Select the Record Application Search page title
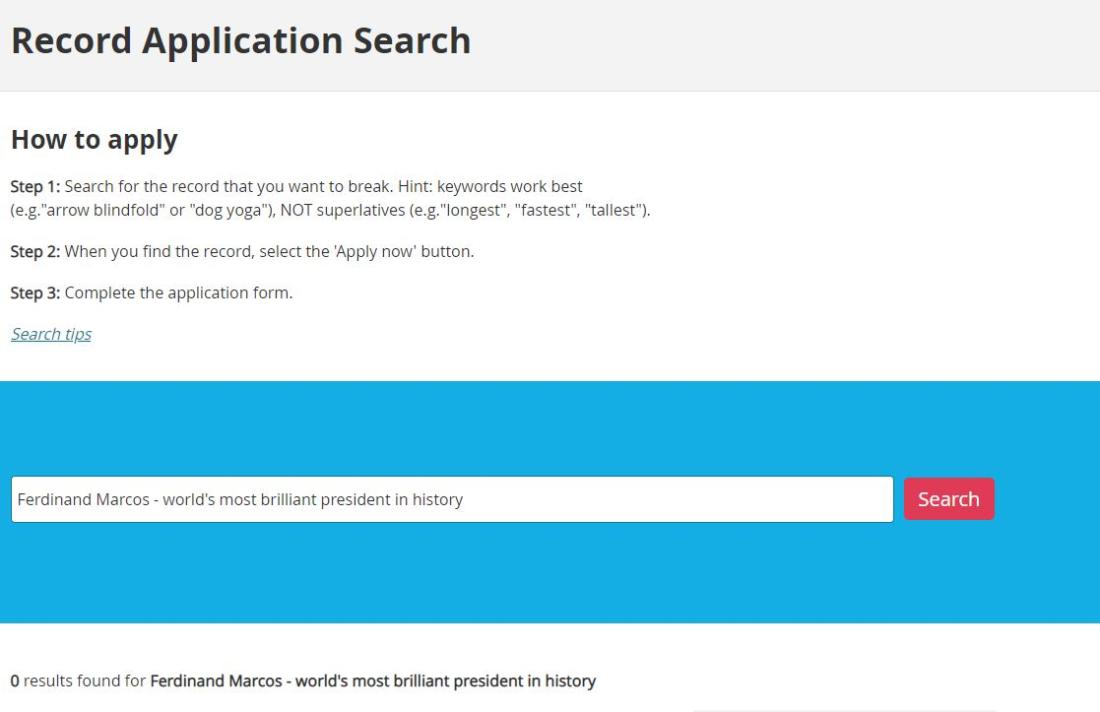 click(x=241, y=41)
